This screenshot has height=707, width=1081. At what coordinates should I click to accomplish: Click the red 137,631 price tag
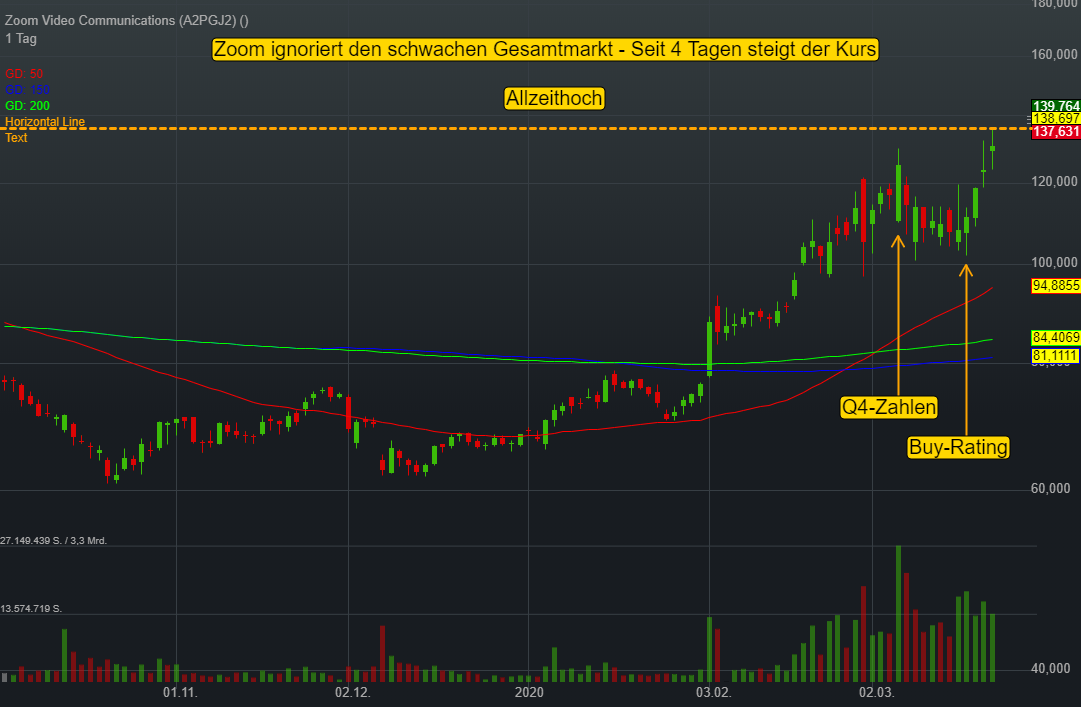pos(1055,132)
